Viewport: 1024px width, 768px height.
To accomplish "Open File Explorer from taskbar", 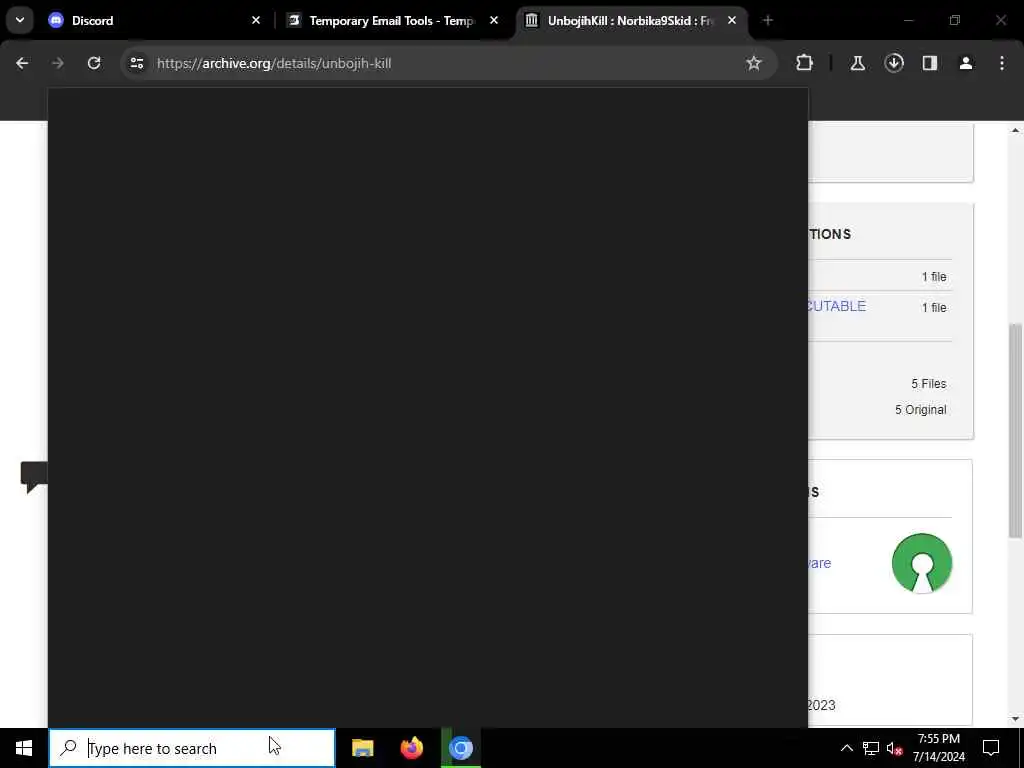I will (362, 748).
